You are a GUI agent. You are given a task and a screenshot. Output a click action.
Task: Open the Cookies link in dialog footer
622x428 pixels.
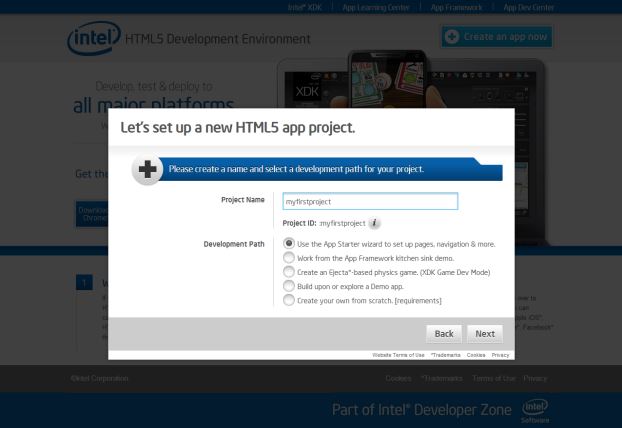(476, 355)
